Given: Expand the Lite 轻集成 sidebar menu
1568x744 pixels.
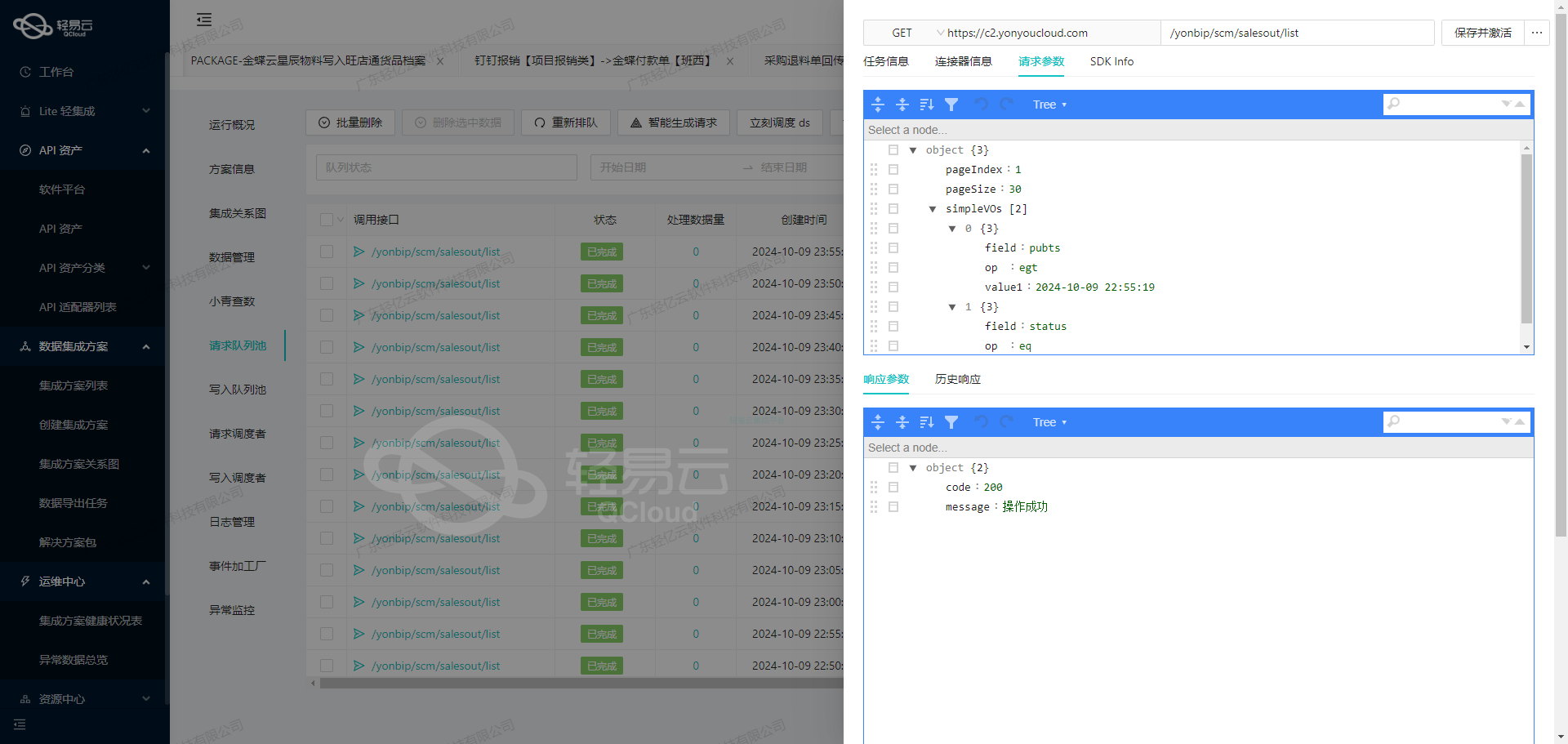Looking at the screenshot, I should (x=85, y=111).
